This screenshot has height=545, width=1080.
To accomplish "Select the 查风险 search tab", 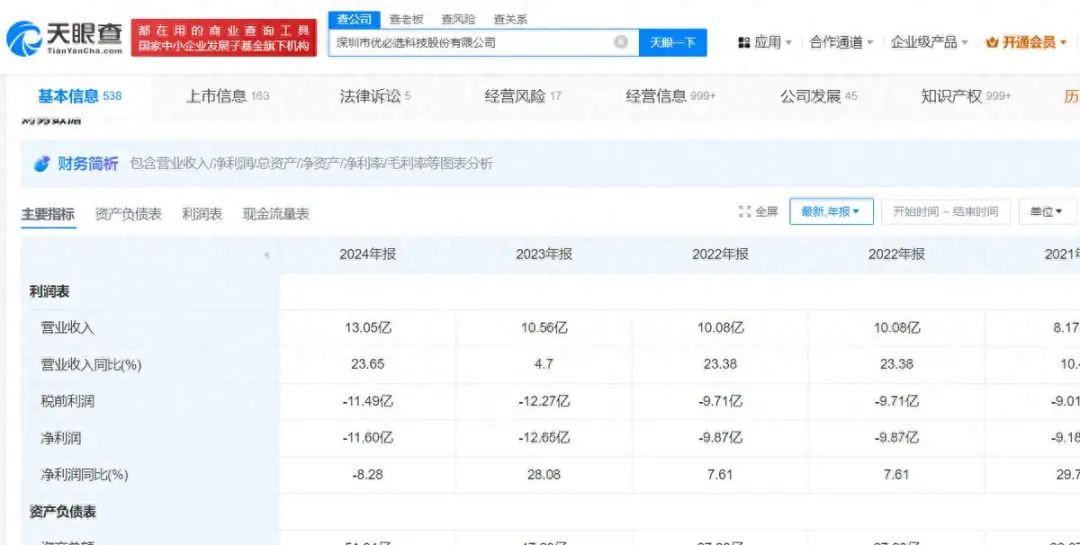I will click(459, 19).
